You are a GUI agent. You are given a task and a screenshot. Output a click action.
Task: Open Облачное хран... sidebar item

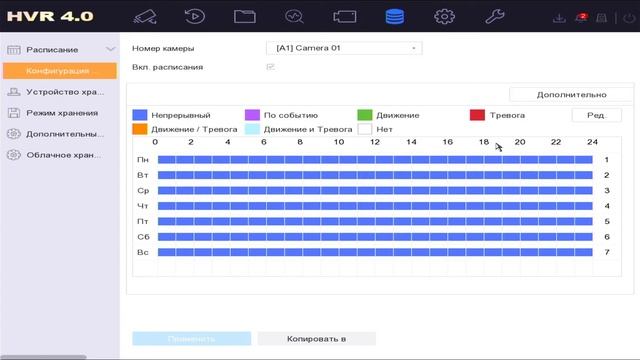[60, 155]
